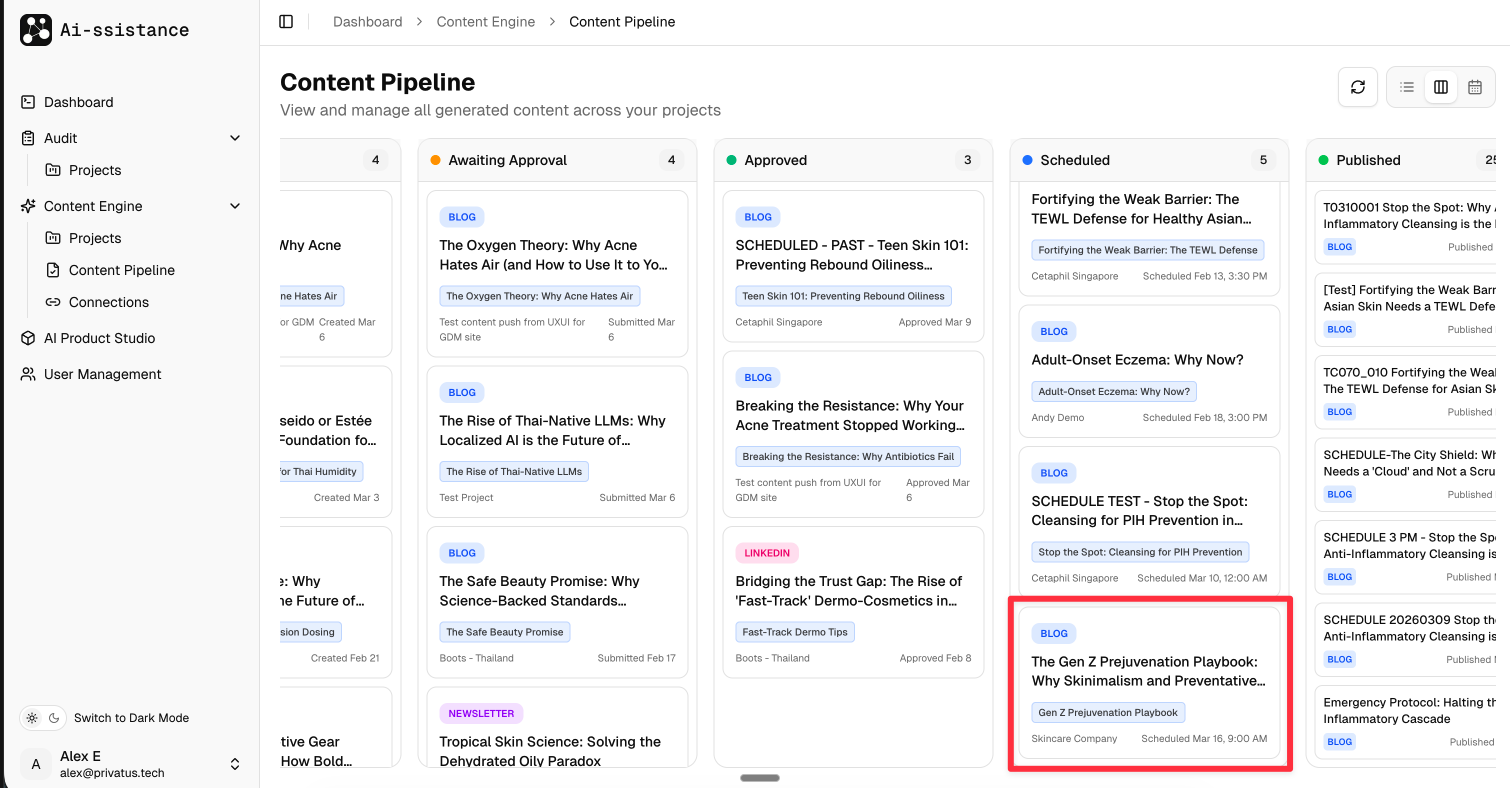This screenshot has width=1510, height=788.
Task: Click Content Engine in the breadcrumb trail
Action: click(486, 21)
